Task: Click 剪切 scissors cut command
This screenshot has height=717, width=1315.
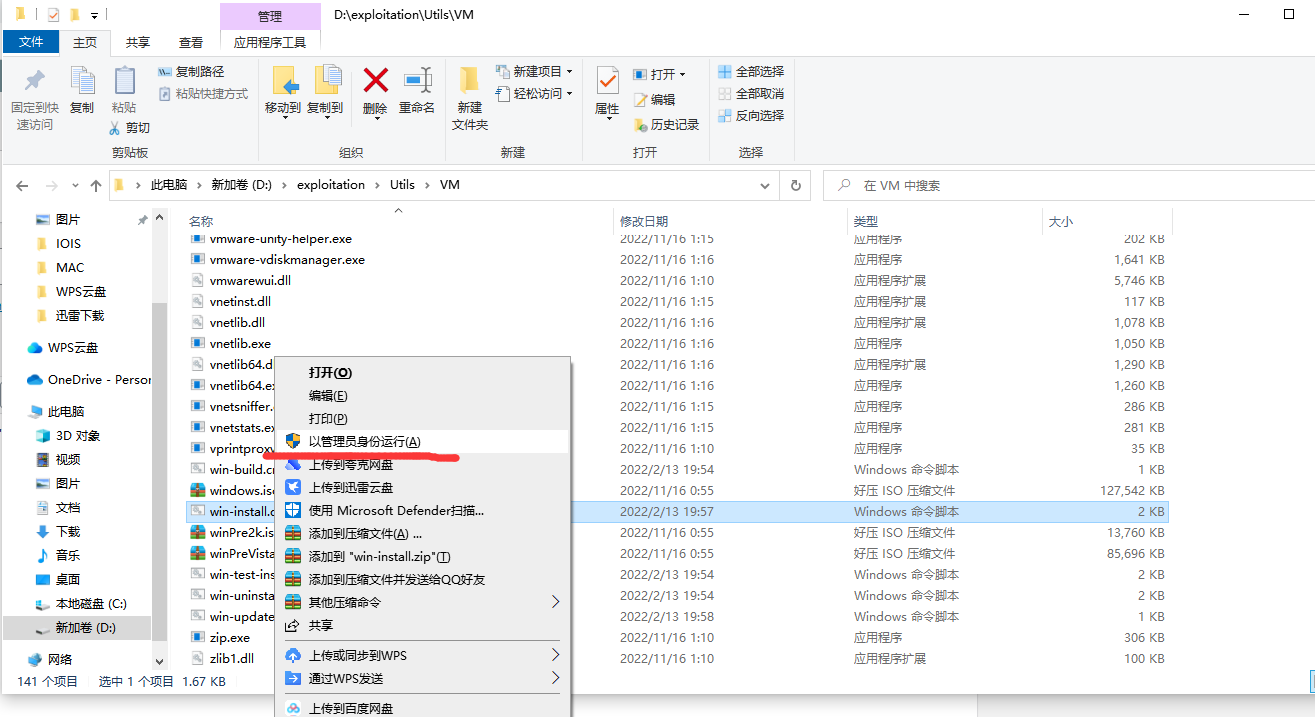Action: click(x=130, y=128)
